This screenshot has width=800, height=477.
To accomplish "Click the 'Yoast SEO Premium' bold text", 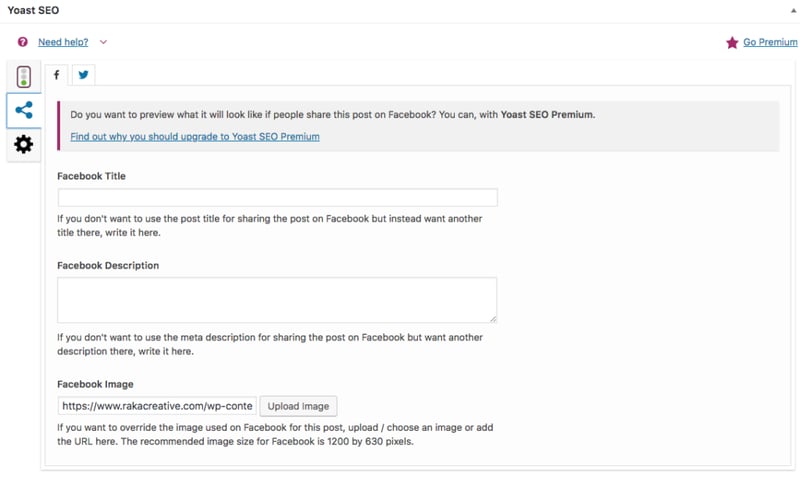I will 547,115.
